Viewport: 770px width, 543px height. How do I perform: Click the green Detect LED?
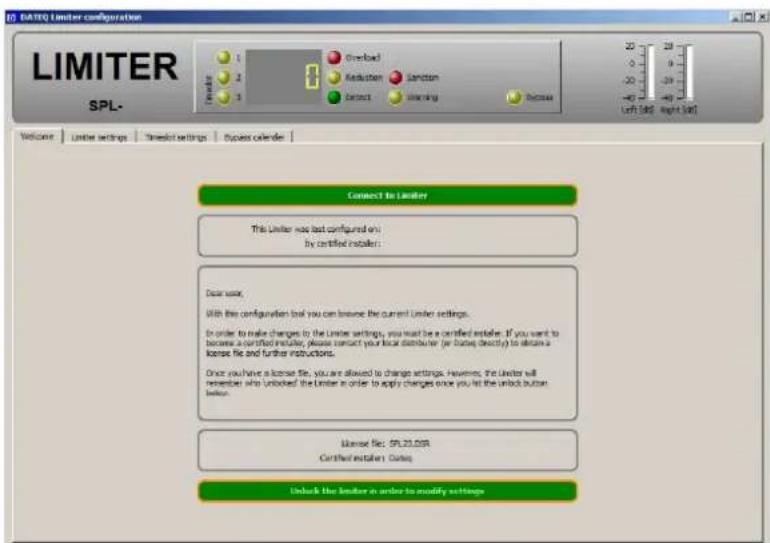334,97
